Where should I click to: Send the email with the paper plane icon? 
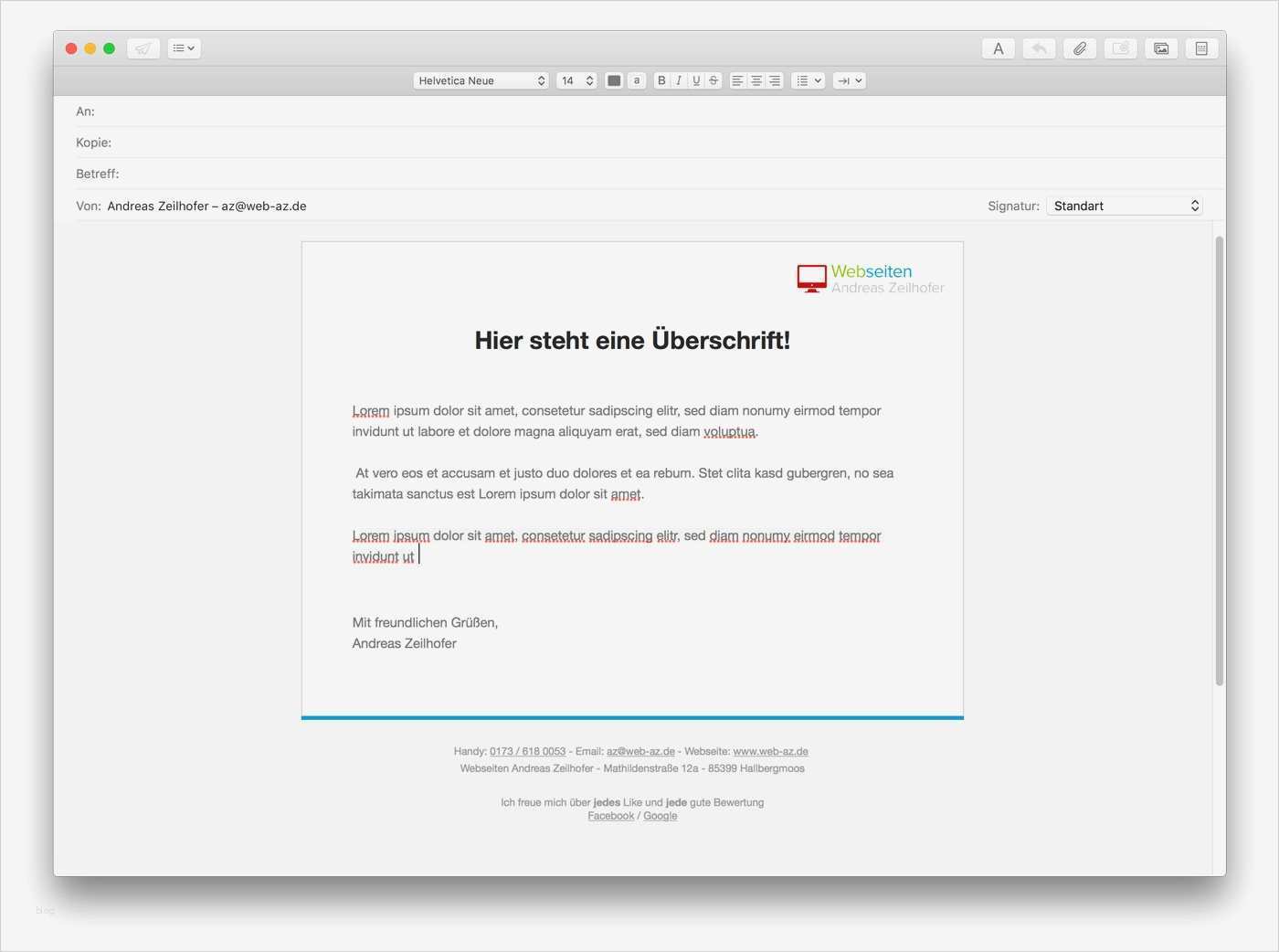(x=143, y=48)
